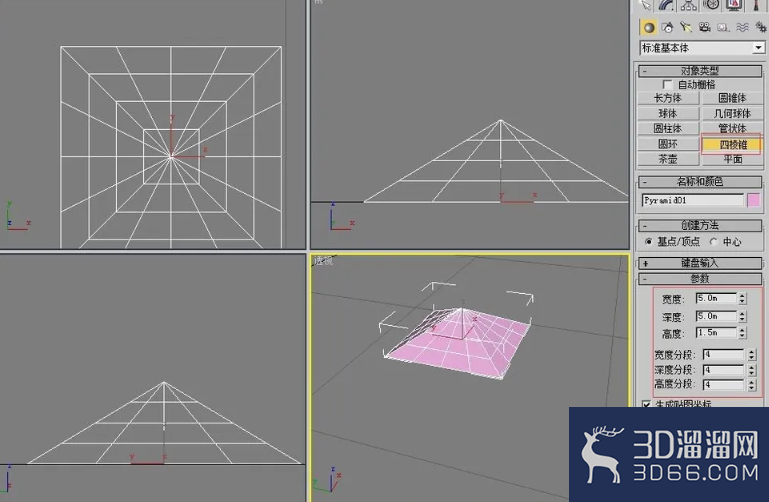The height and width of the screenshot is (502, 769).
Task: Switch to the Shapes category icon
Action: pos(667,27)
